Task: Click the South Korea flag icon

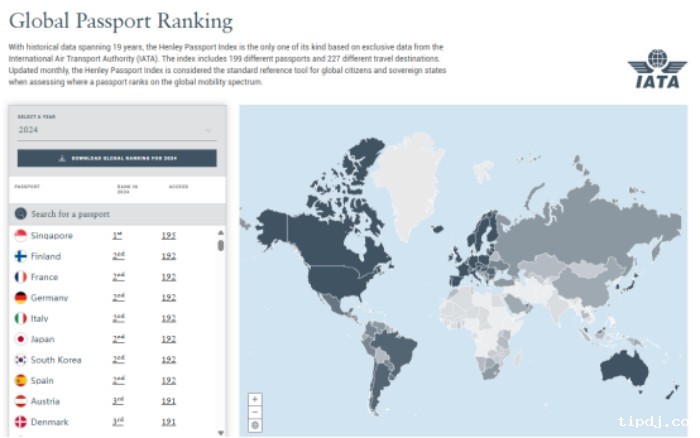Action: (x=20, y=360)
